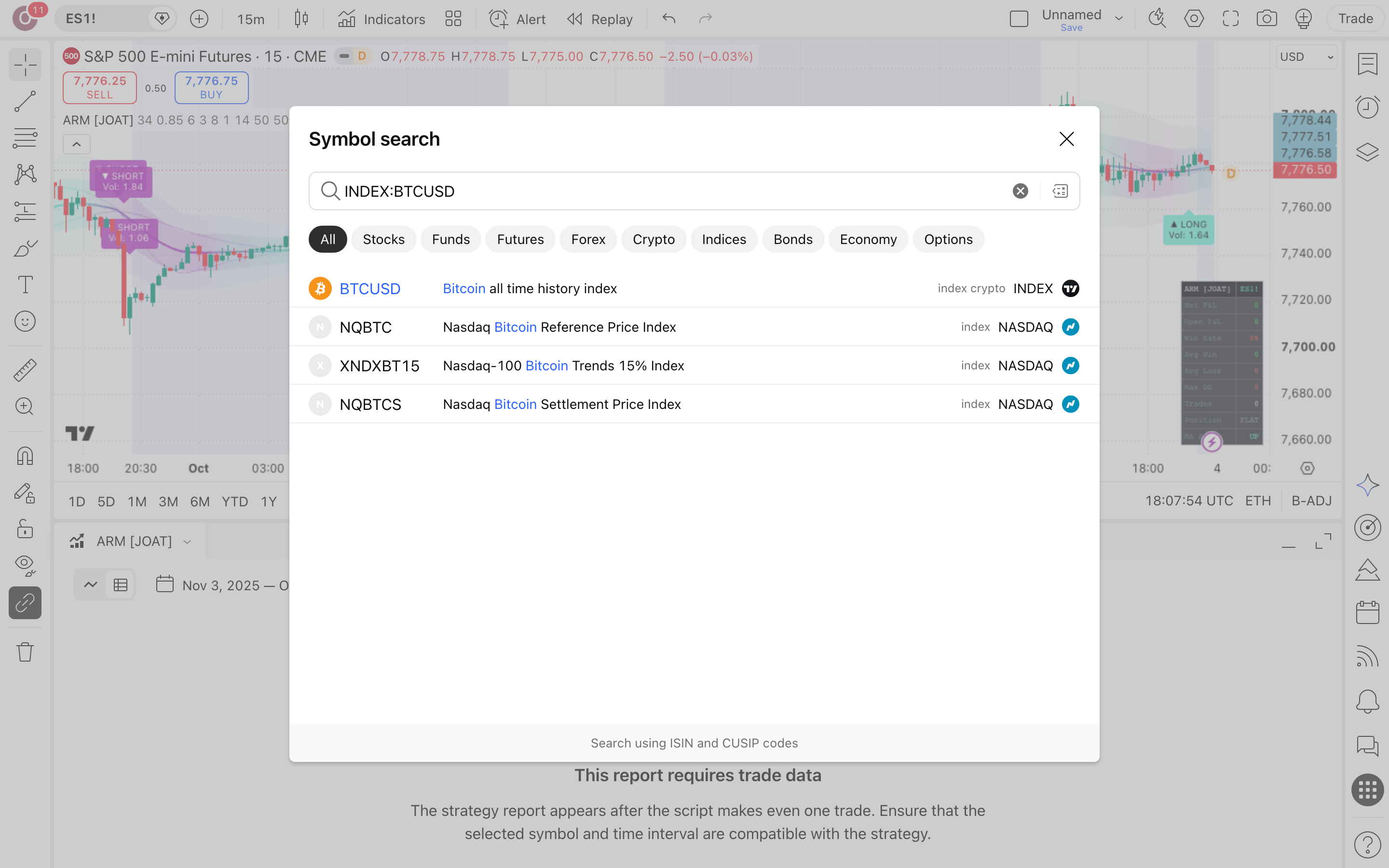
Task: Open the layout templates grid icon
Action: point(453,19)
